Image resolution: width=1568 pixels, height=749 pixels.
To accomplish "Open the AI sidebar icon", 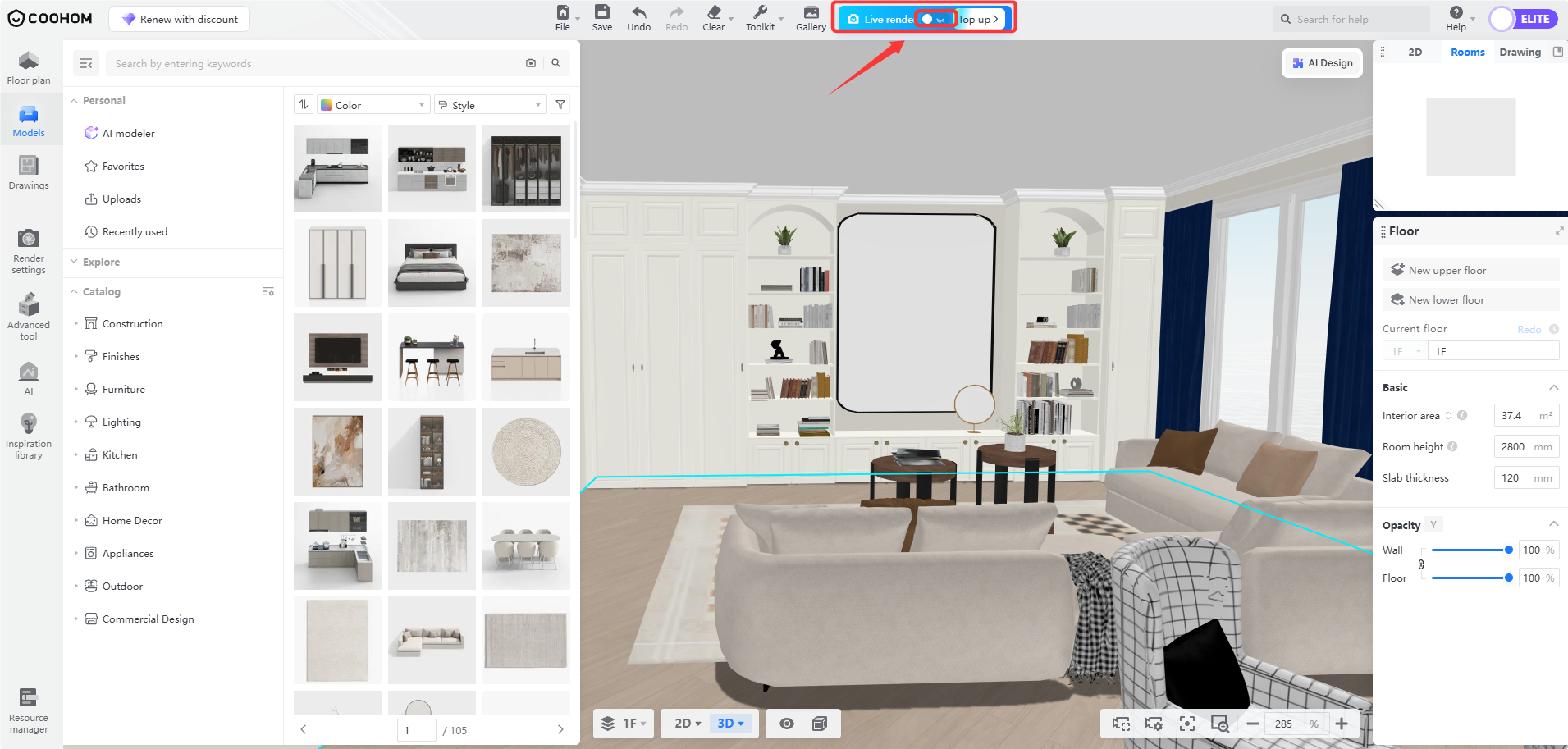I will point(29,379).
